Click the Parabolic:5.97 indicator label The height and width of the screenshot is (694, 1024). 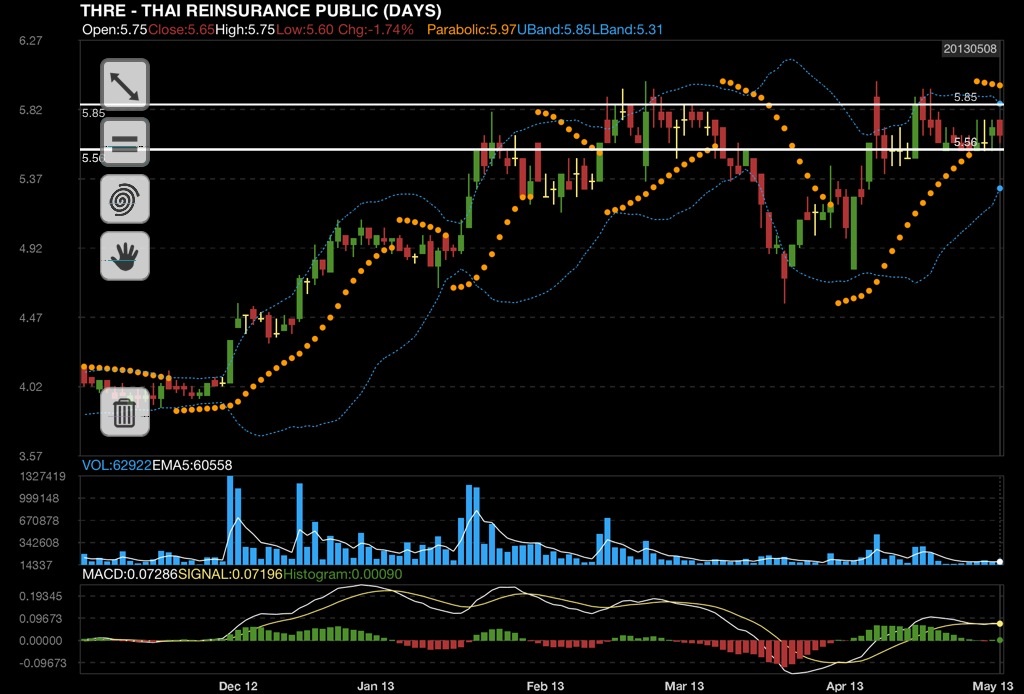pyautogui.click(x=472, y=29)
